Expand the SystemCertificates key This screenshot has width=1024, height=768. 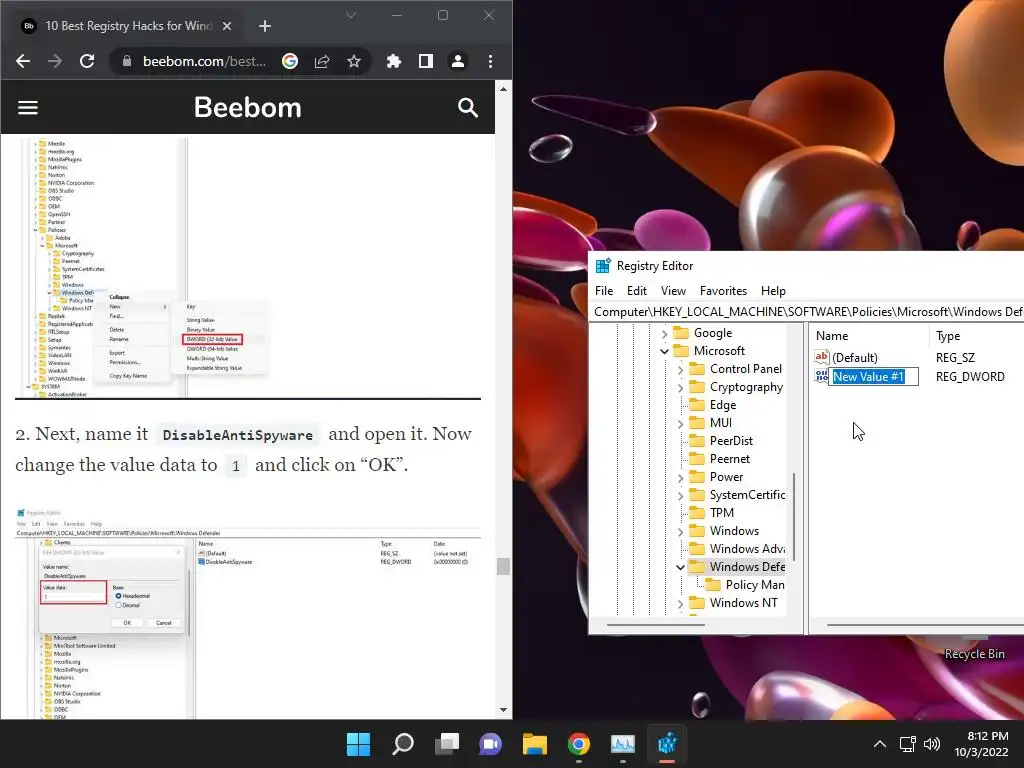[x=680, y=496]
